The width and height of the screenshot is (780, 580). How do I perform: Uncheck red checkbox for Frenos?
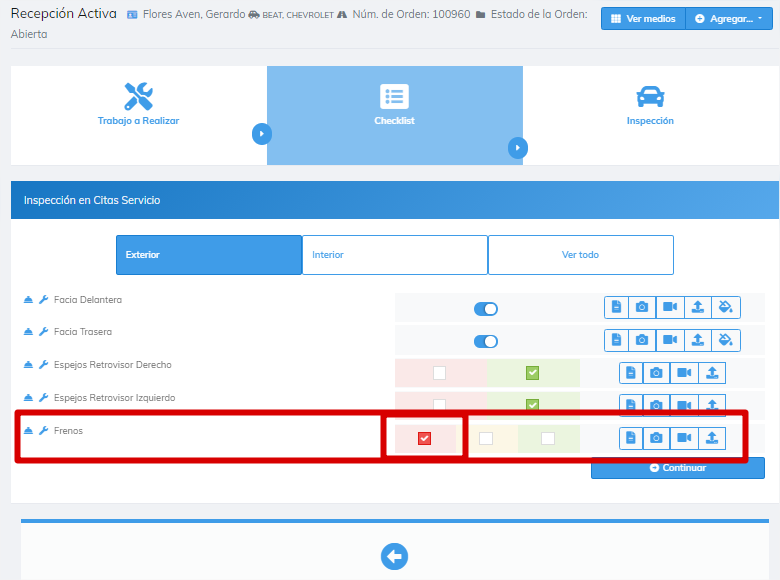[x=424, y=438]
